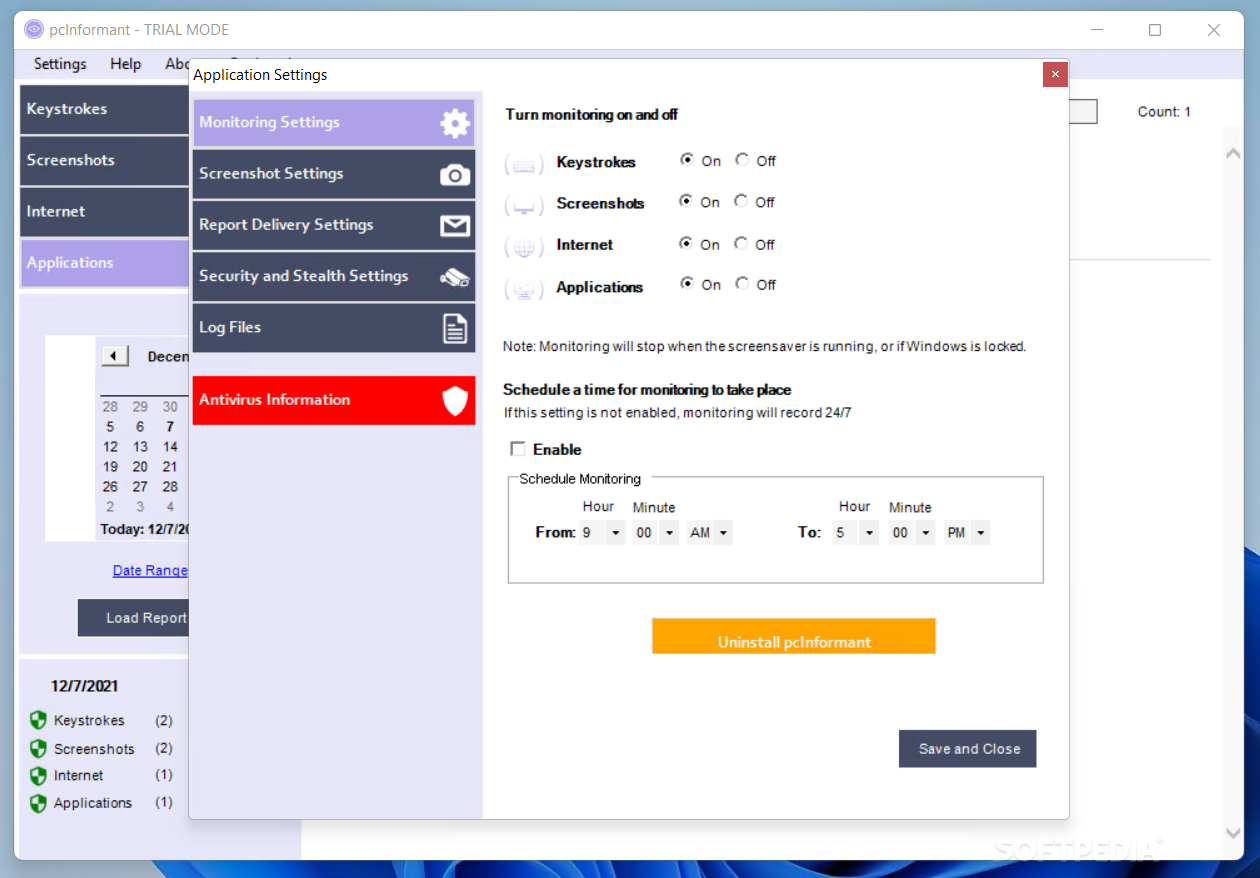The height and width of the screenshot is (878, 1260).
Task: Click the 12/7/2021 date heading
Action: click(85, 686)
